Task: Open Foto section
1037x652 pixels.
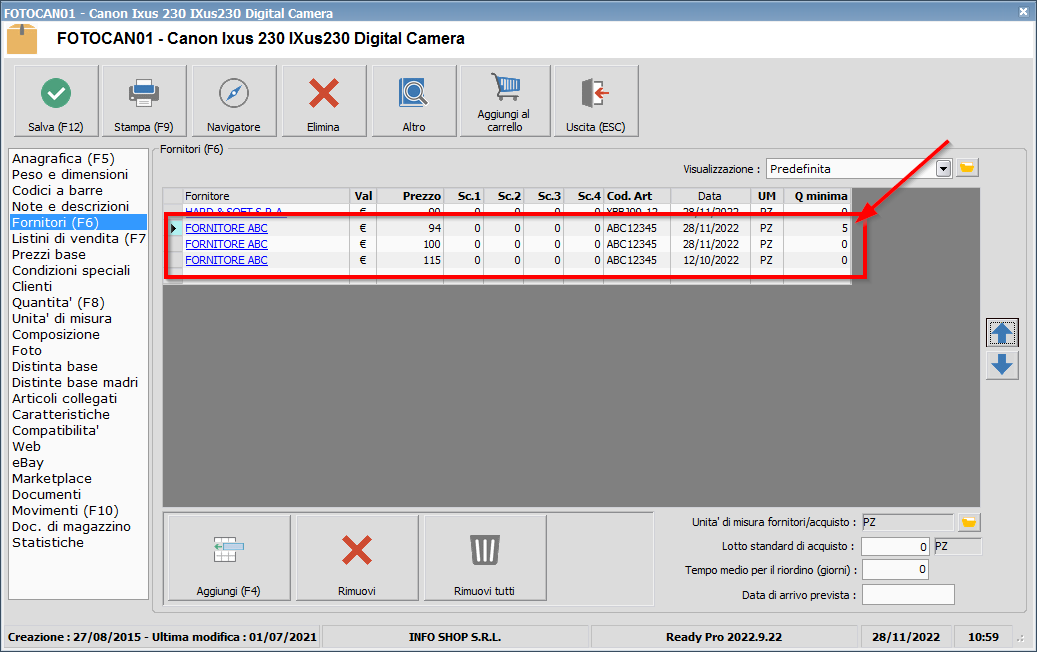Action: (26, 350)
